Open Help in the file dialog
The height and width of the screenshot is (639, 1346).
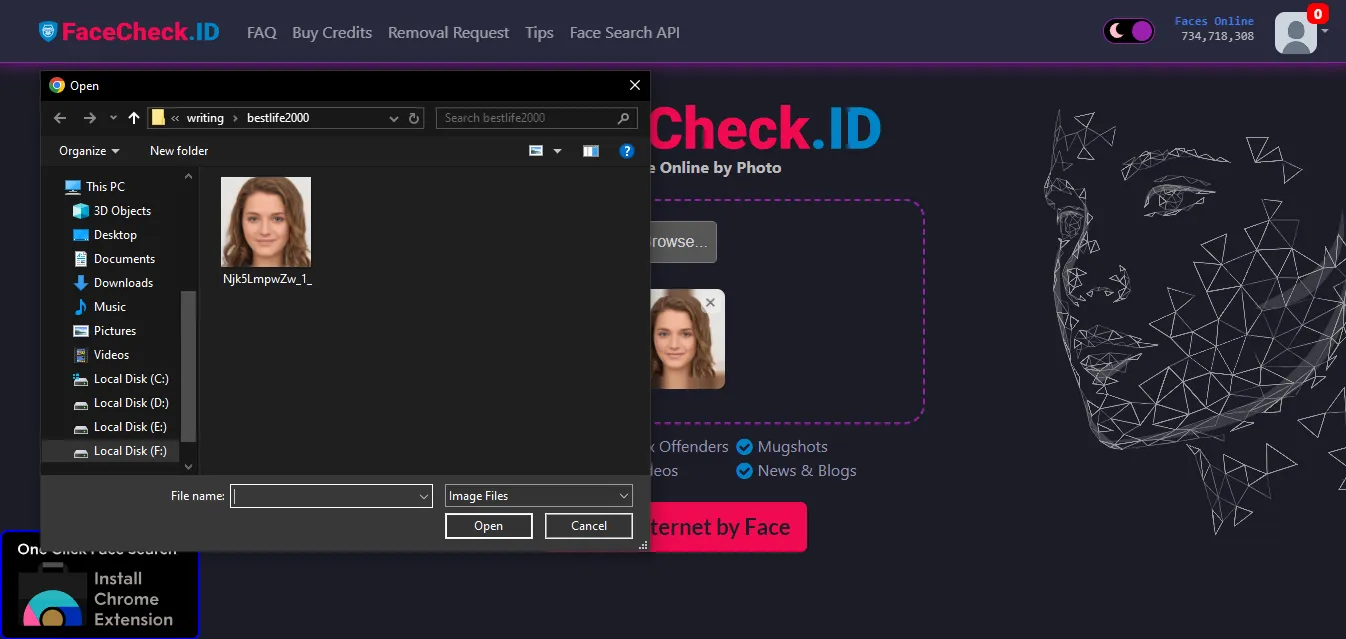click(x=626, y=150)
